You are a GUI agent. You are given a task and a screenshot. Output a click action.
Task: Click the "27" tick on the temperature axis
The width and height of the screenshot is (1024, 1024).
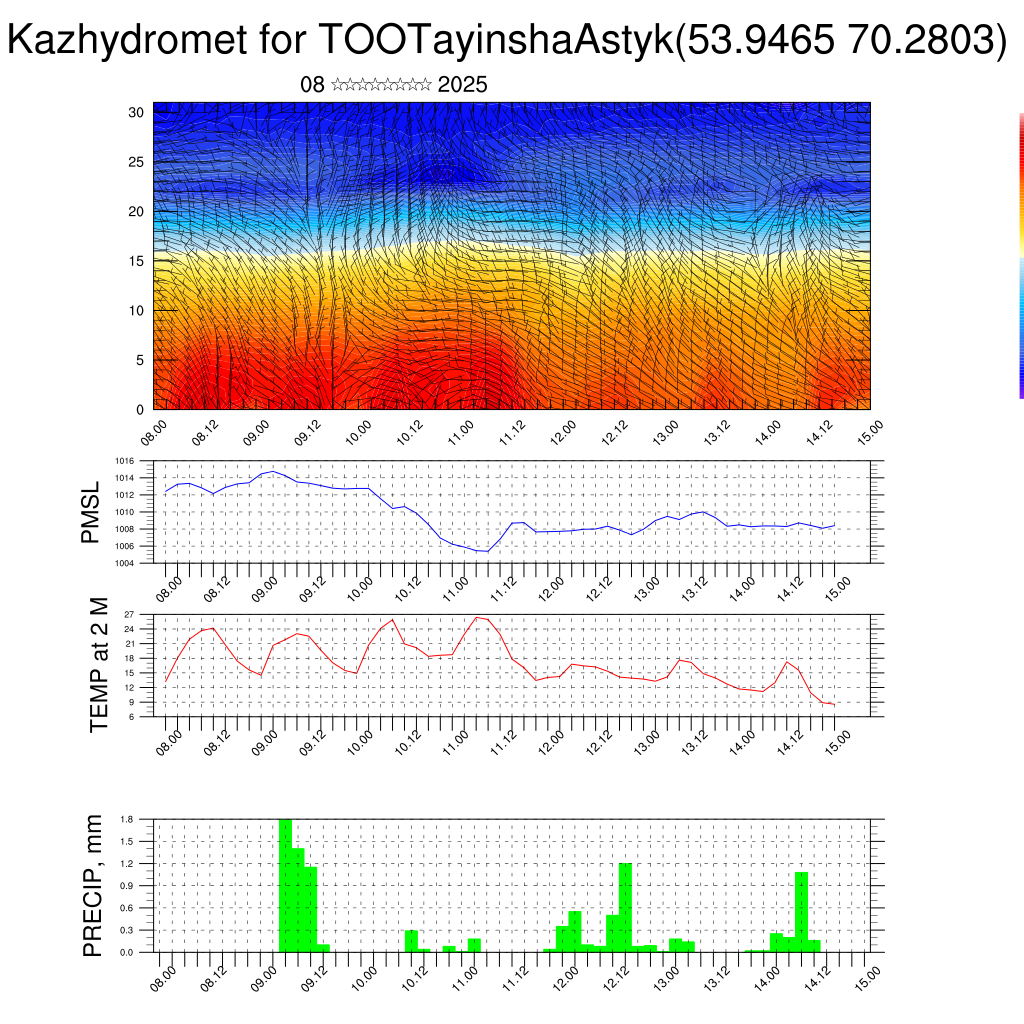[x=129, y=615]
